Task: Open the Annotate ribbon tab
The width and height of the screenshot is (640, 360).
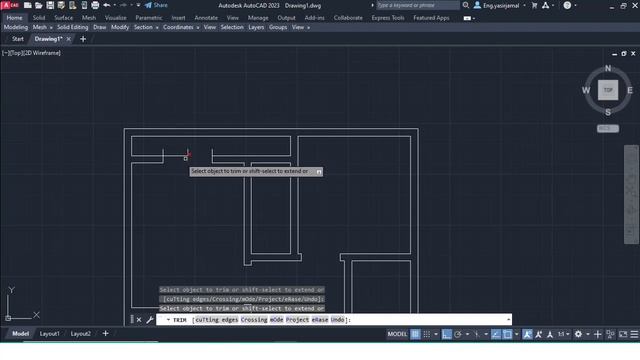Action: [x=206, y=18]
